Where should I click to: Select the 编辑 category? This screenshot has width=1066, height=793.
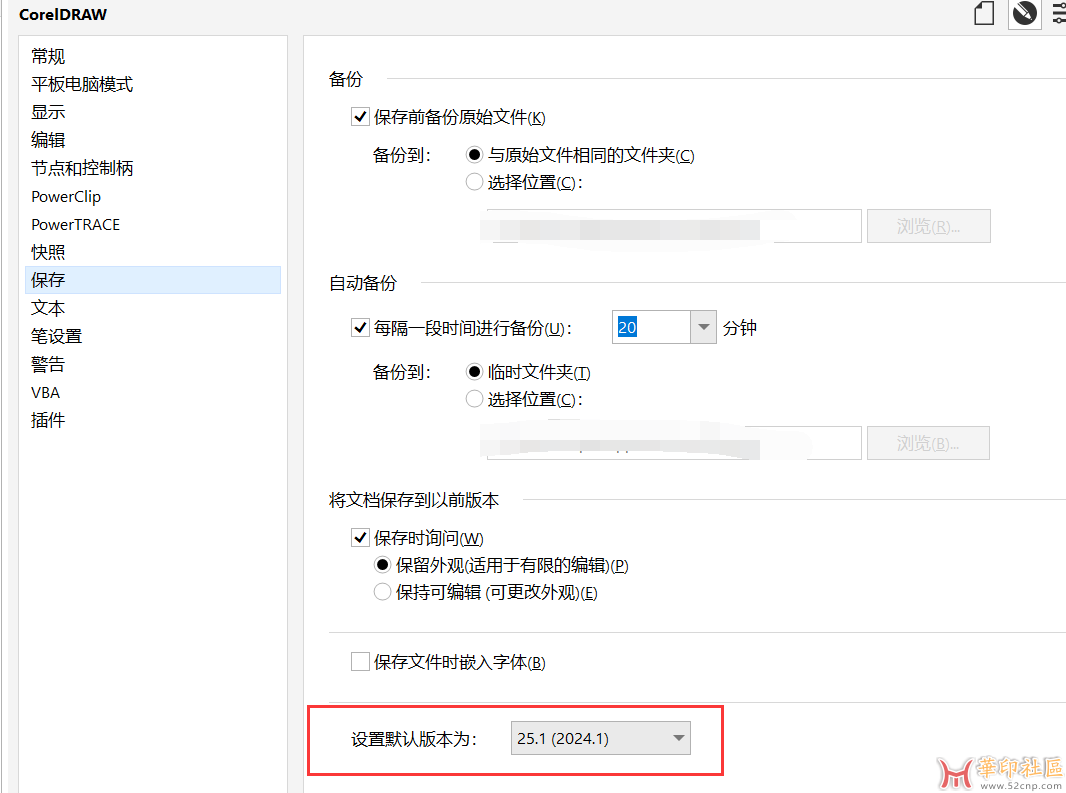point(153,140)
